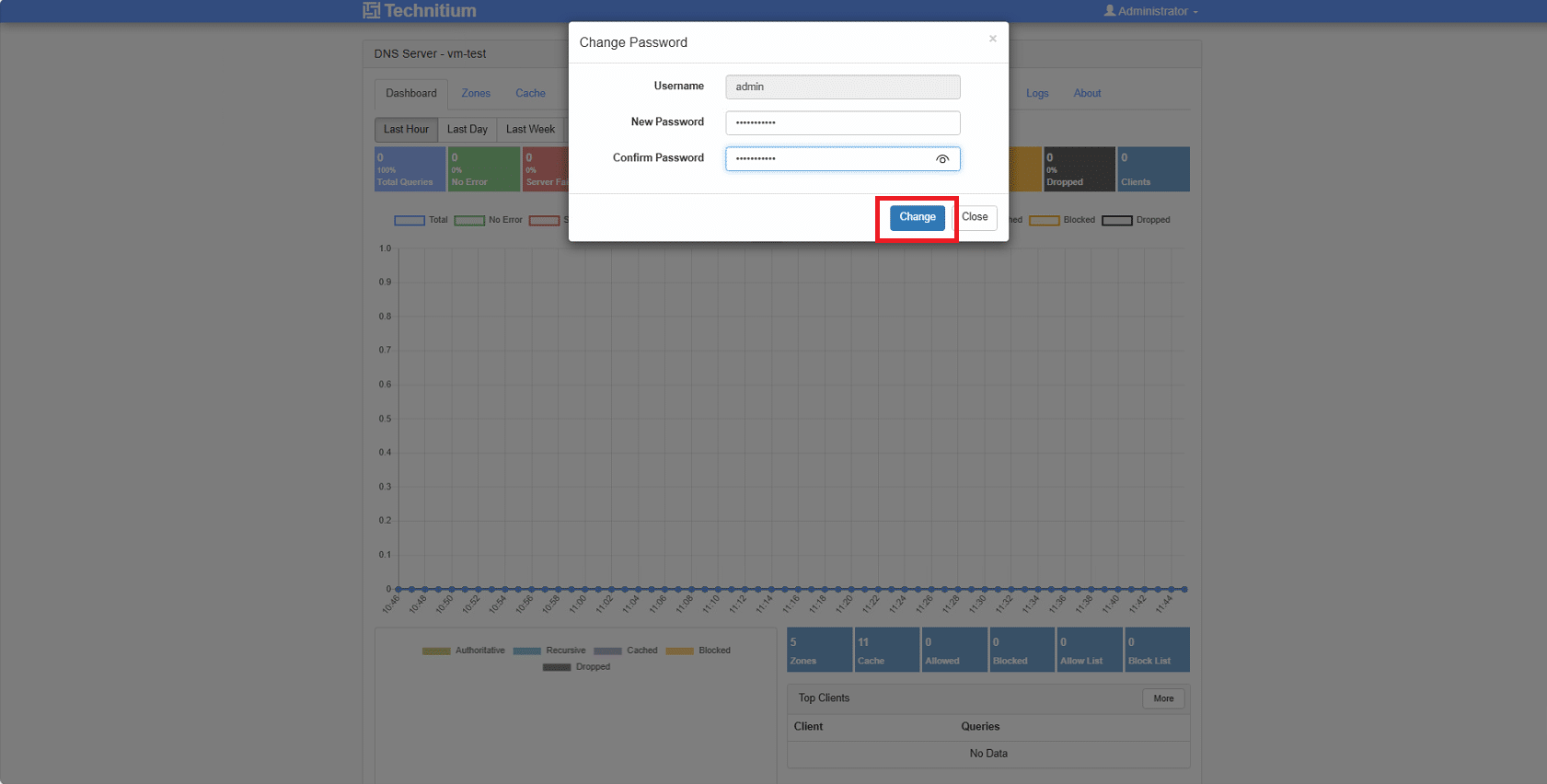Viewport: 1547px width, 784px height.
Task: Click the Technitium logo icon
Action: (371, 11)
